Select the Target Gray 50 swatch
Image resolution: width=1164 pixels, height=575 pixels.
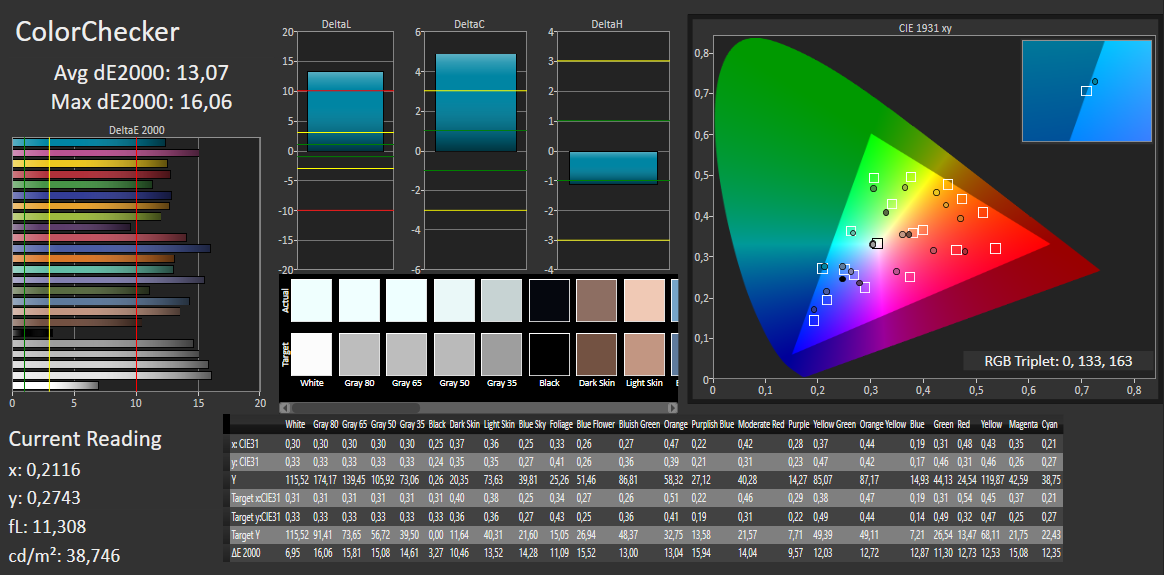[454, 355]
